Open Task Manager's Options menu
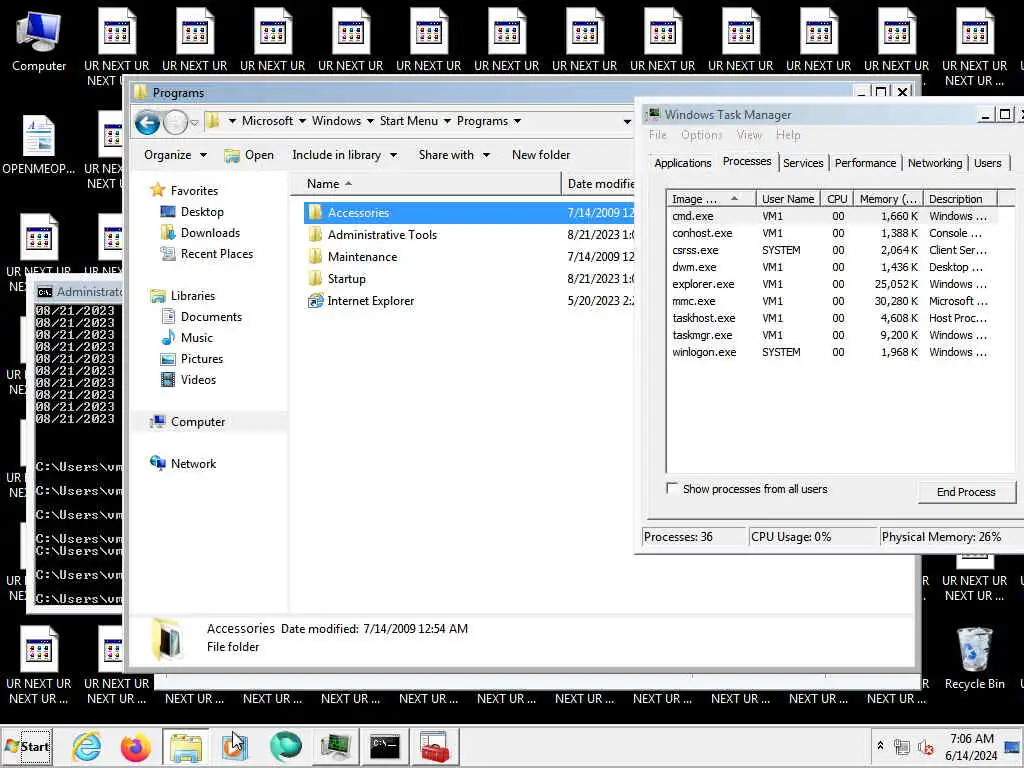 701,135
